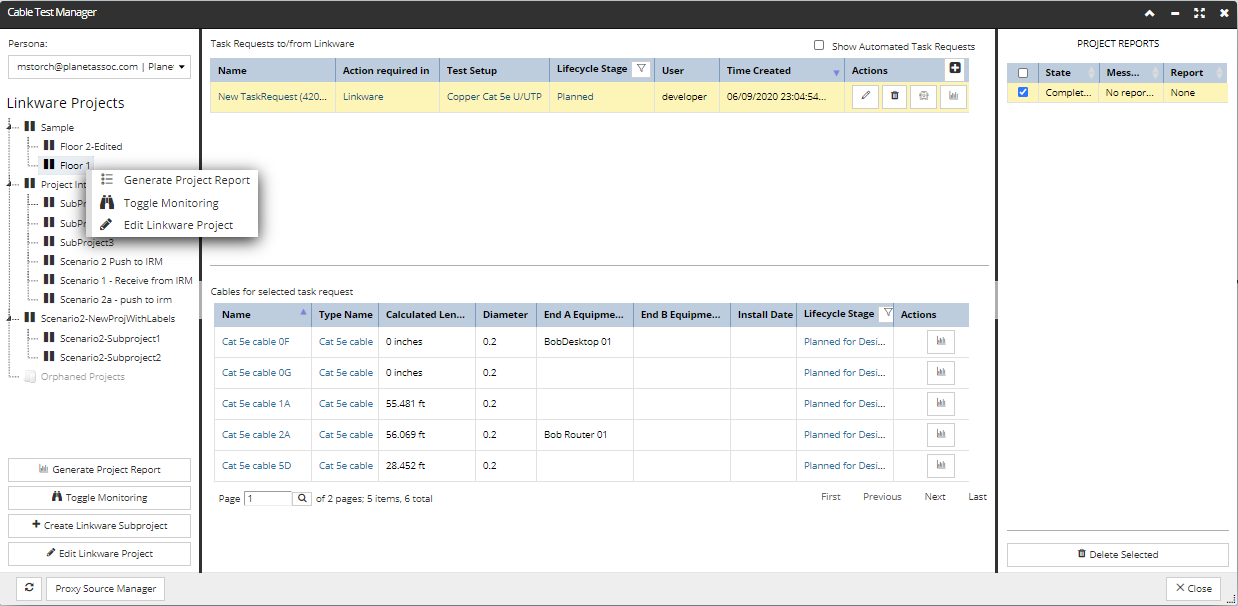Open Cat 5e cable 1A name link

[256, 404]
